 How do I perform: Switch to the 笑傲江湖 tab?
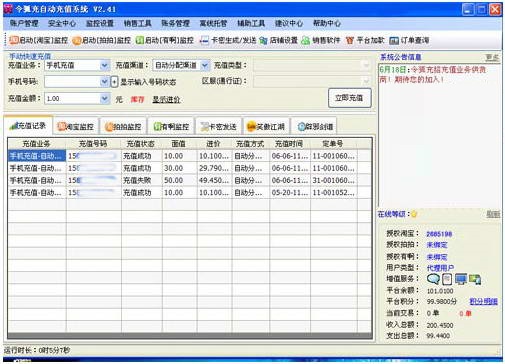[x=266, y=127]
